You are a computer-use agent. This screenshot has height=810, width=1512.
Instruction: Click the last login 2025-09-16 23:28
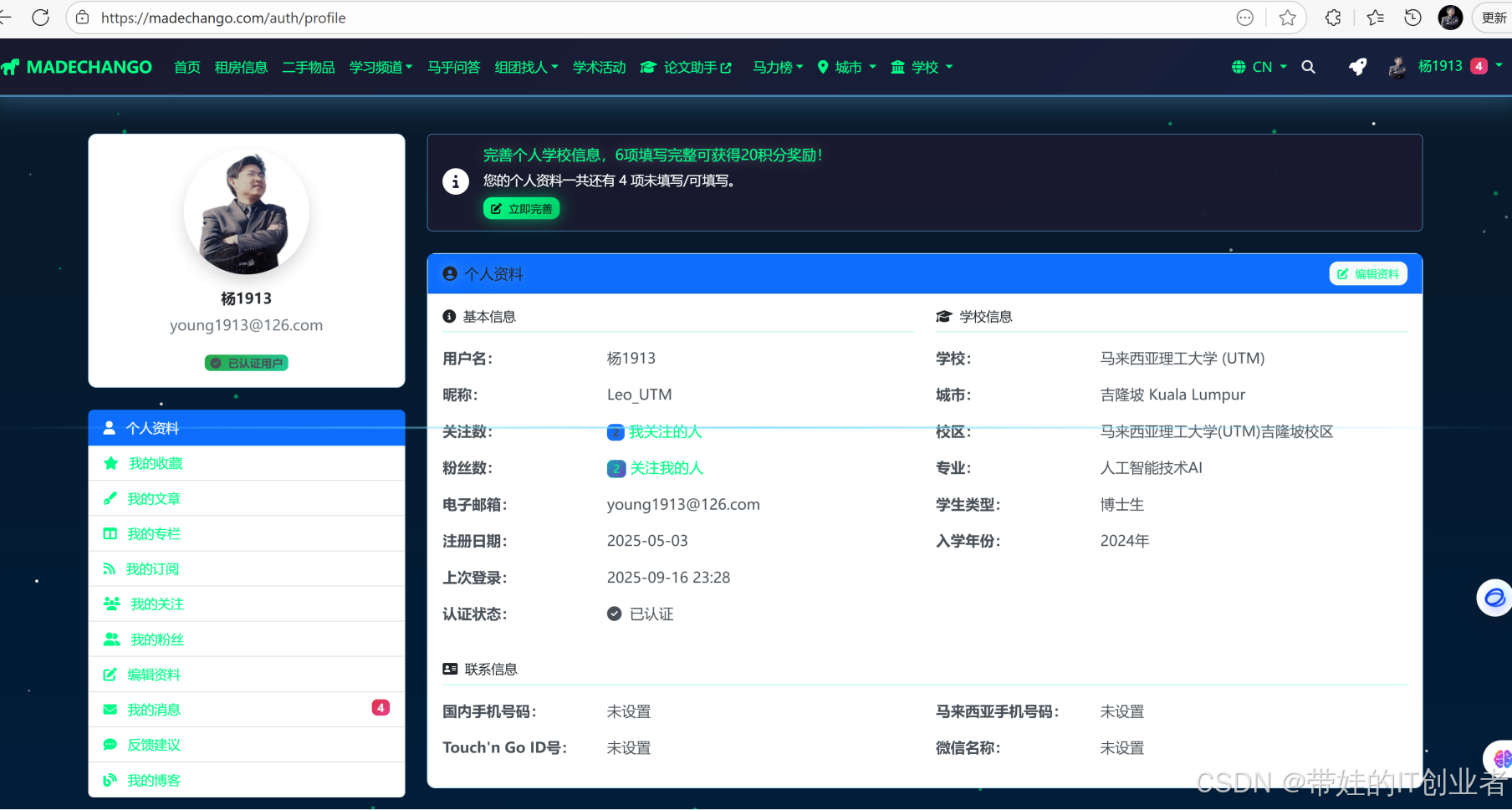(x=668, y=578)
